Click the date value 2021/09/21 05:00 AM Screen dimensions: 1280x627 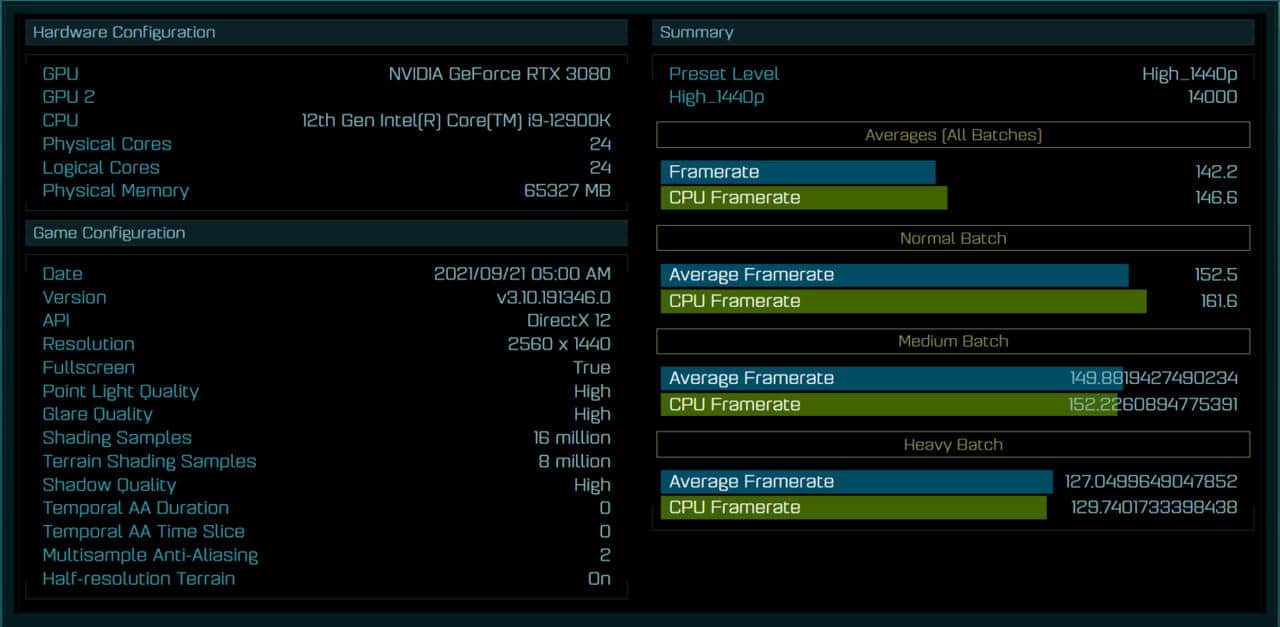point(522,274)
